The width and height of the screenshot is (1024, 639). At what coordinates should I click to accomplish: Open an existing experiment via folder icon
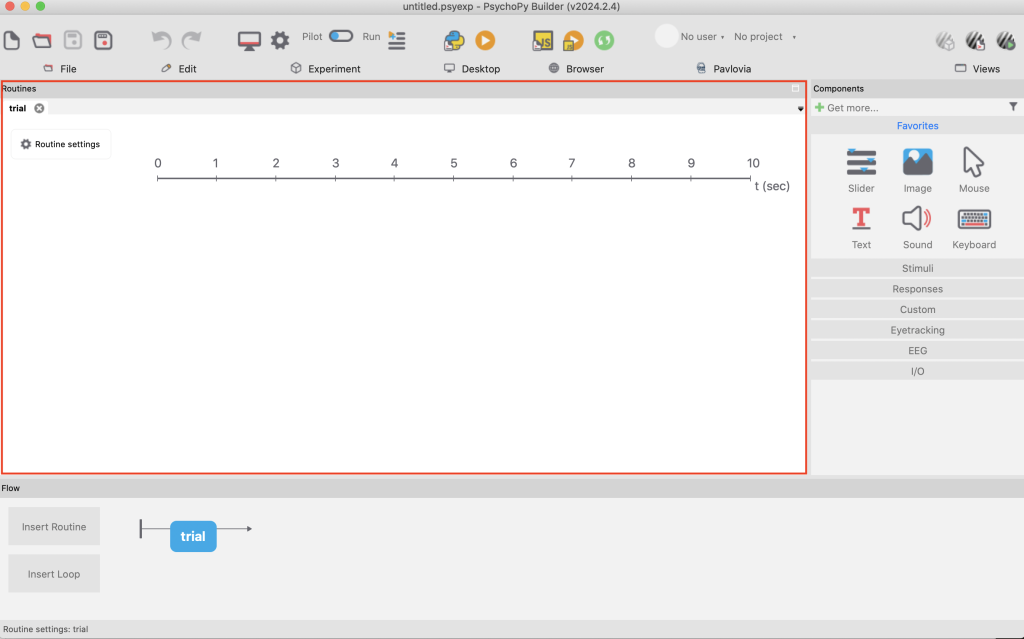42,40
